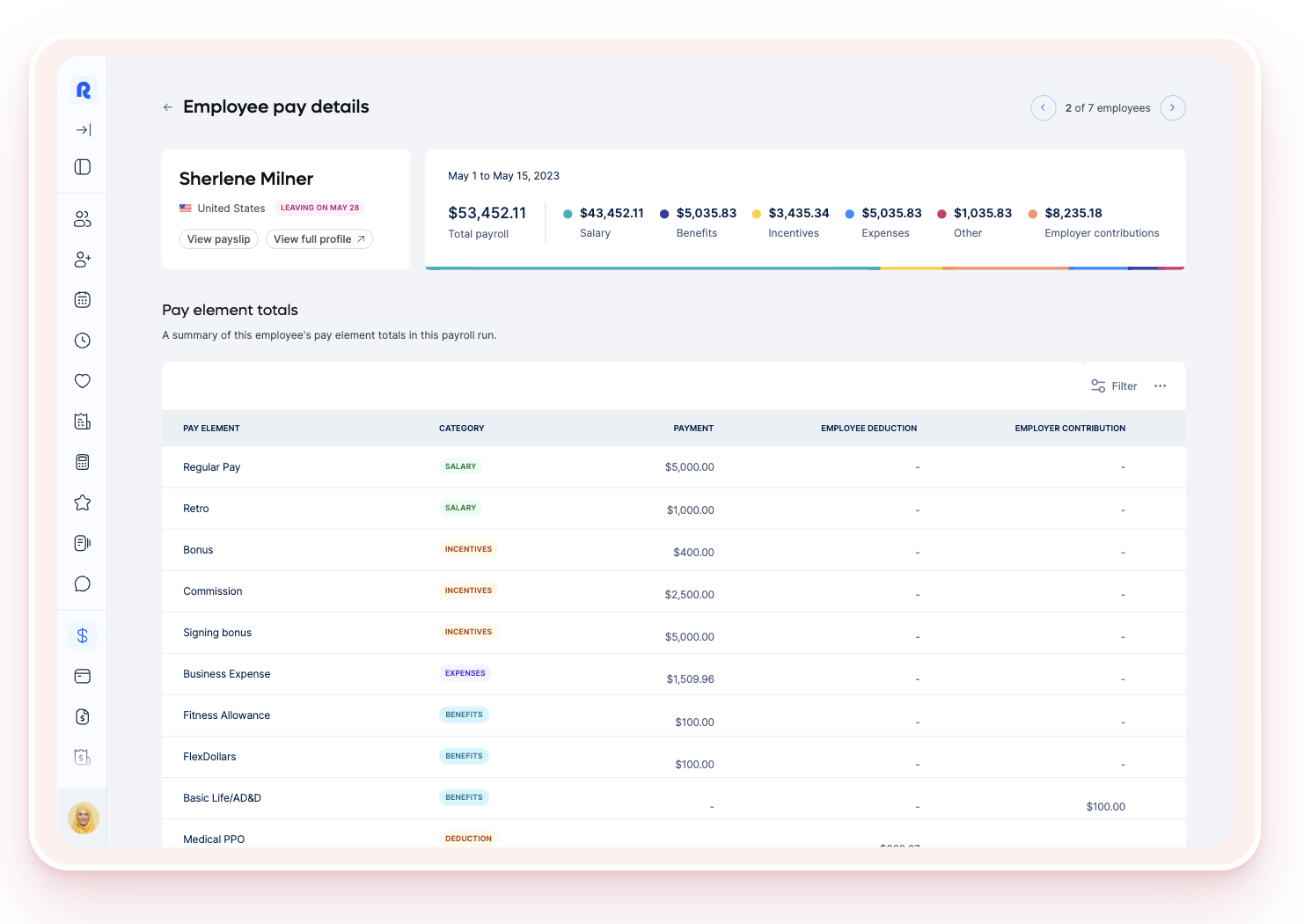Open the heart benefits icon

83,381
